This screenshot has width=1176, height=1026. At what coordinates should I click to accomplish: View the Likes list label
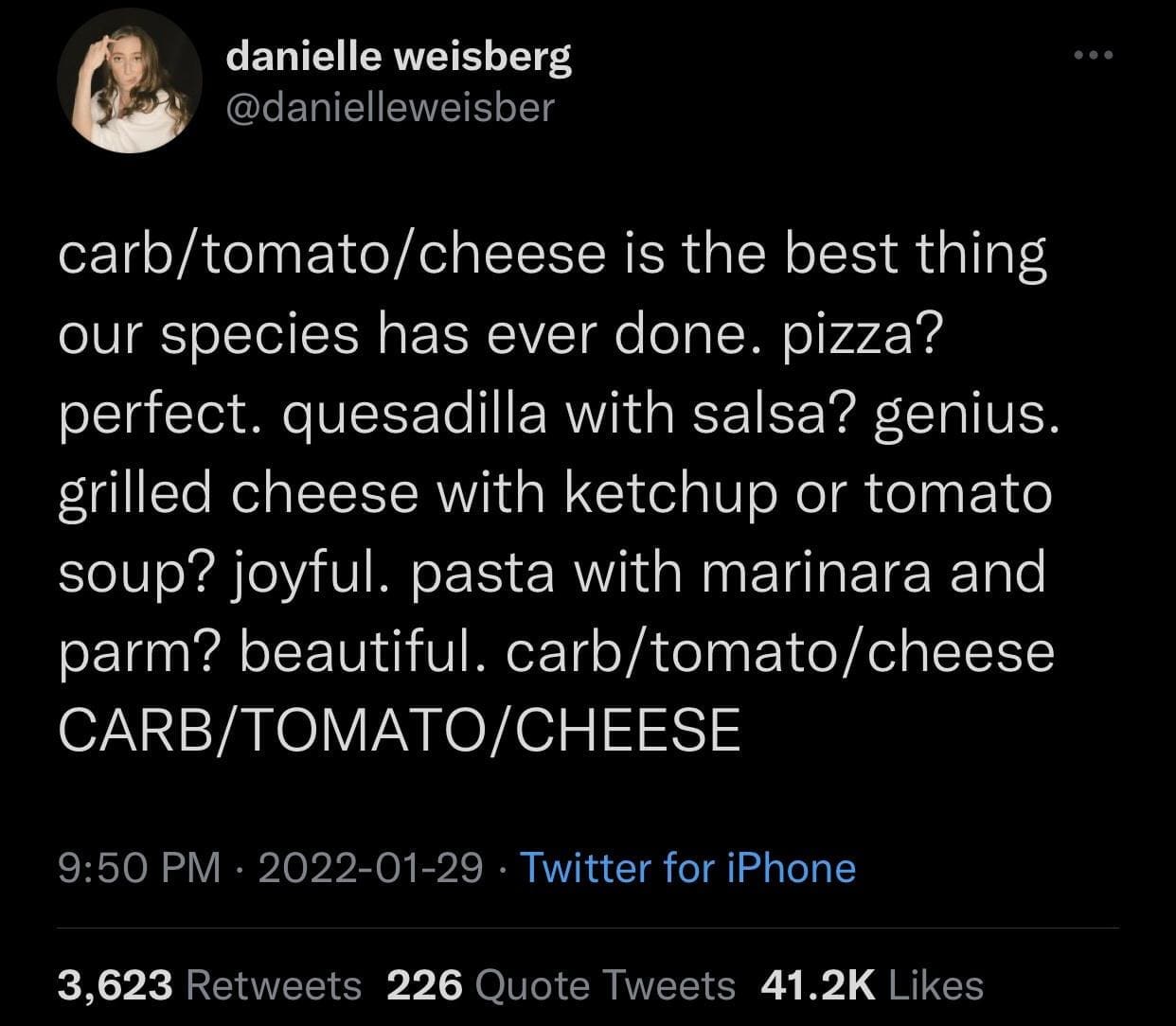coord(936,985)
